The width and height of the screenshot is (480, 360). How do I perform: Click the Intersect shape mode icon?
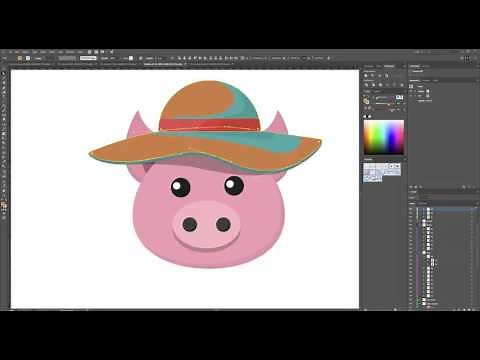[380, 75]
